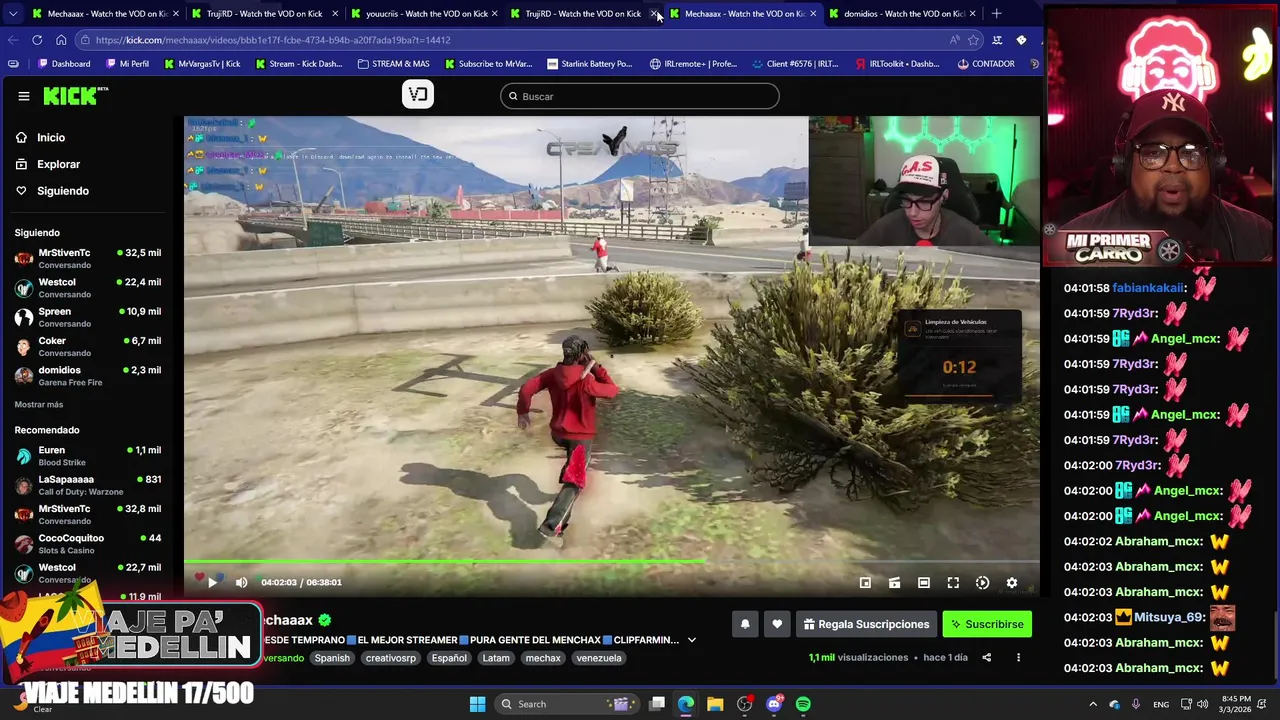Open the Windows Start menu
The image size is (1280, 720).
pyautogui.click(x=477, y=704)
